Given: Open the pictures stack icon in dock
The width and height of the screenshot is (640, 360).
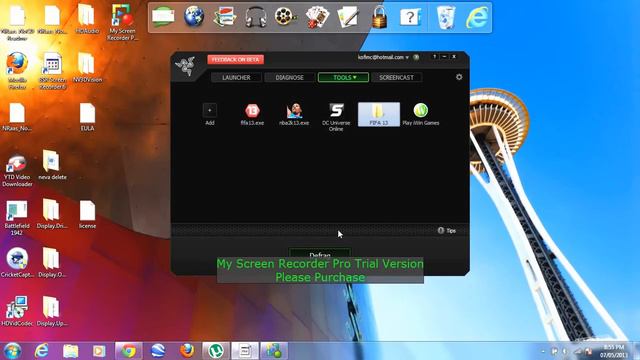Looking at the screenshot, I should coord(225,17).
